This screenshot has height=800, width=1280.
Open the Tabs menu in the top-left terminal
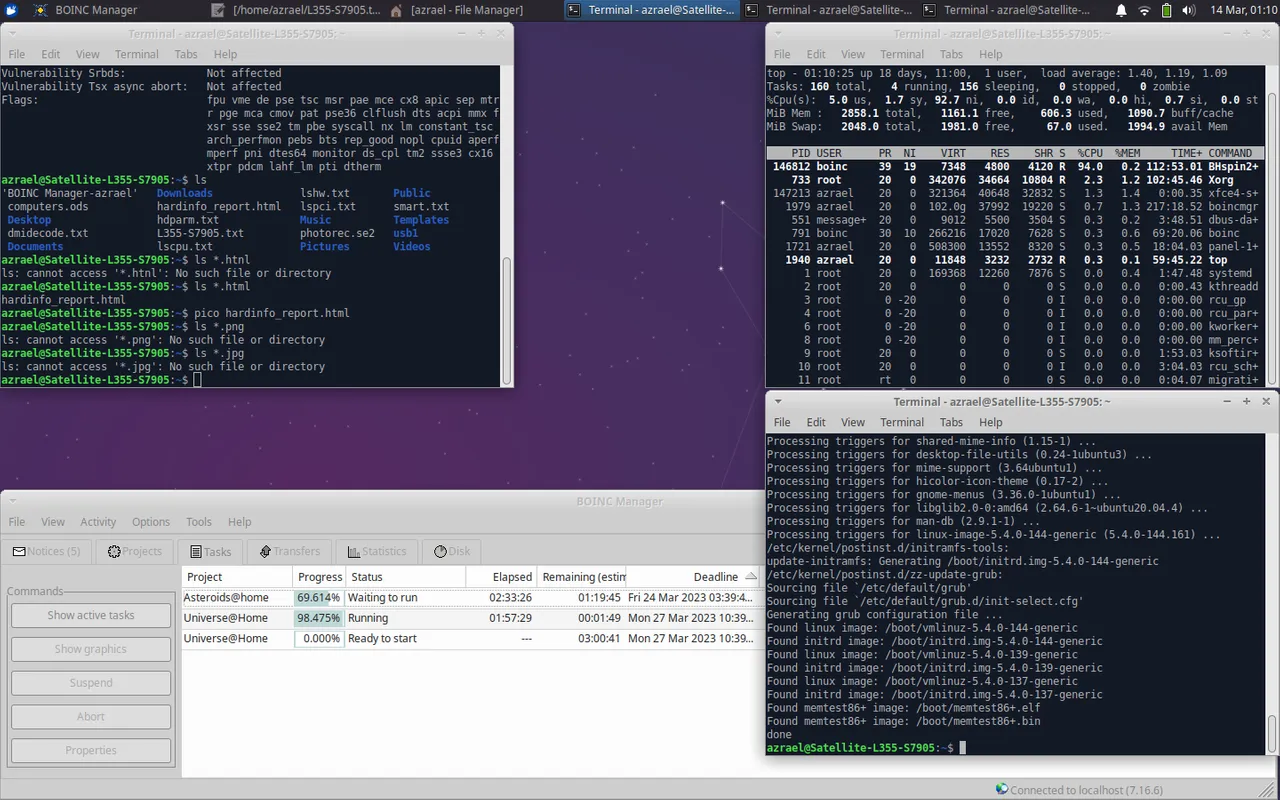coord(186,54)
